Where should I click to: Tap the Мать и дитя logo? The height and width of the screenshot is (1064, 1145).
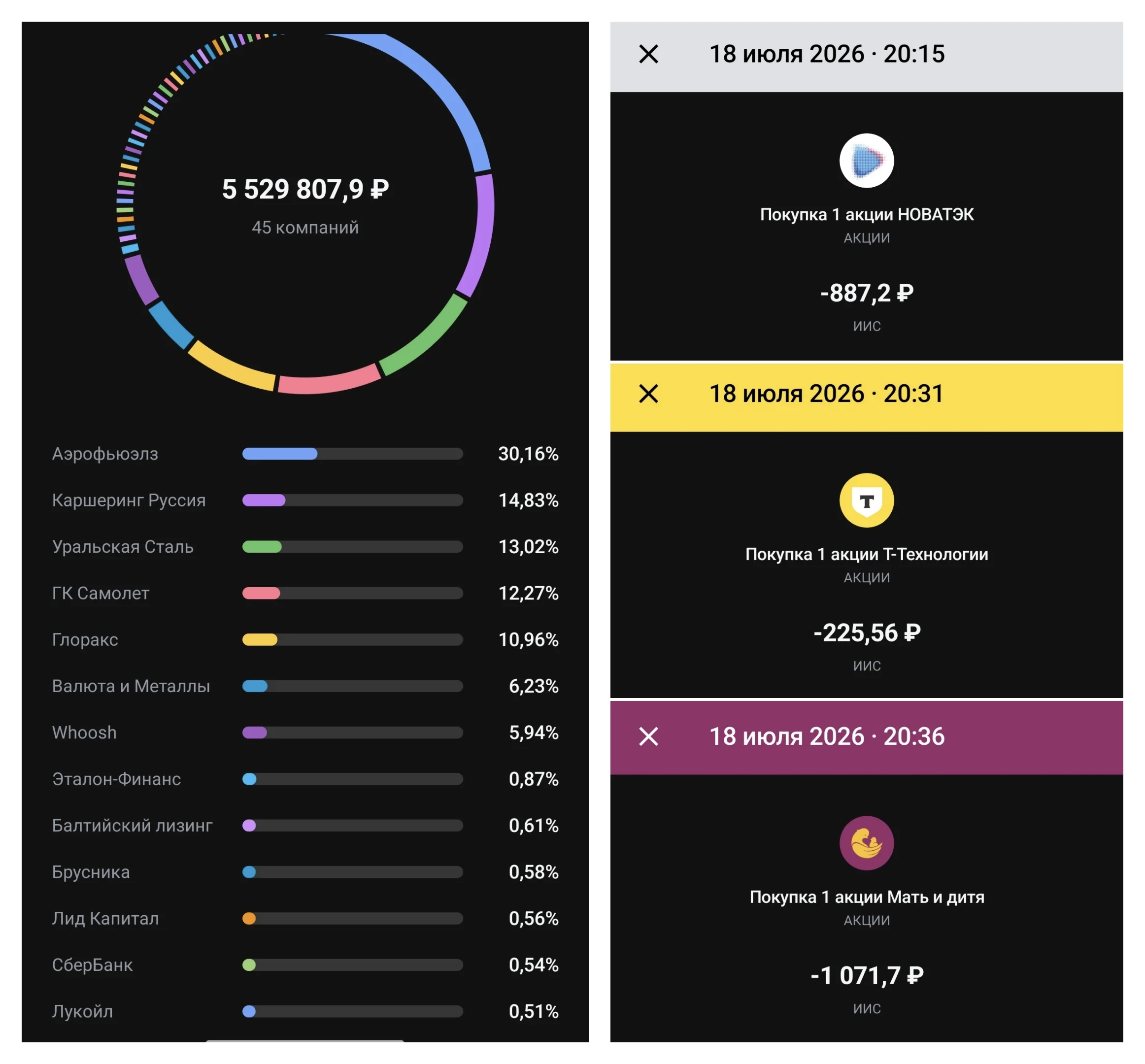866,843
